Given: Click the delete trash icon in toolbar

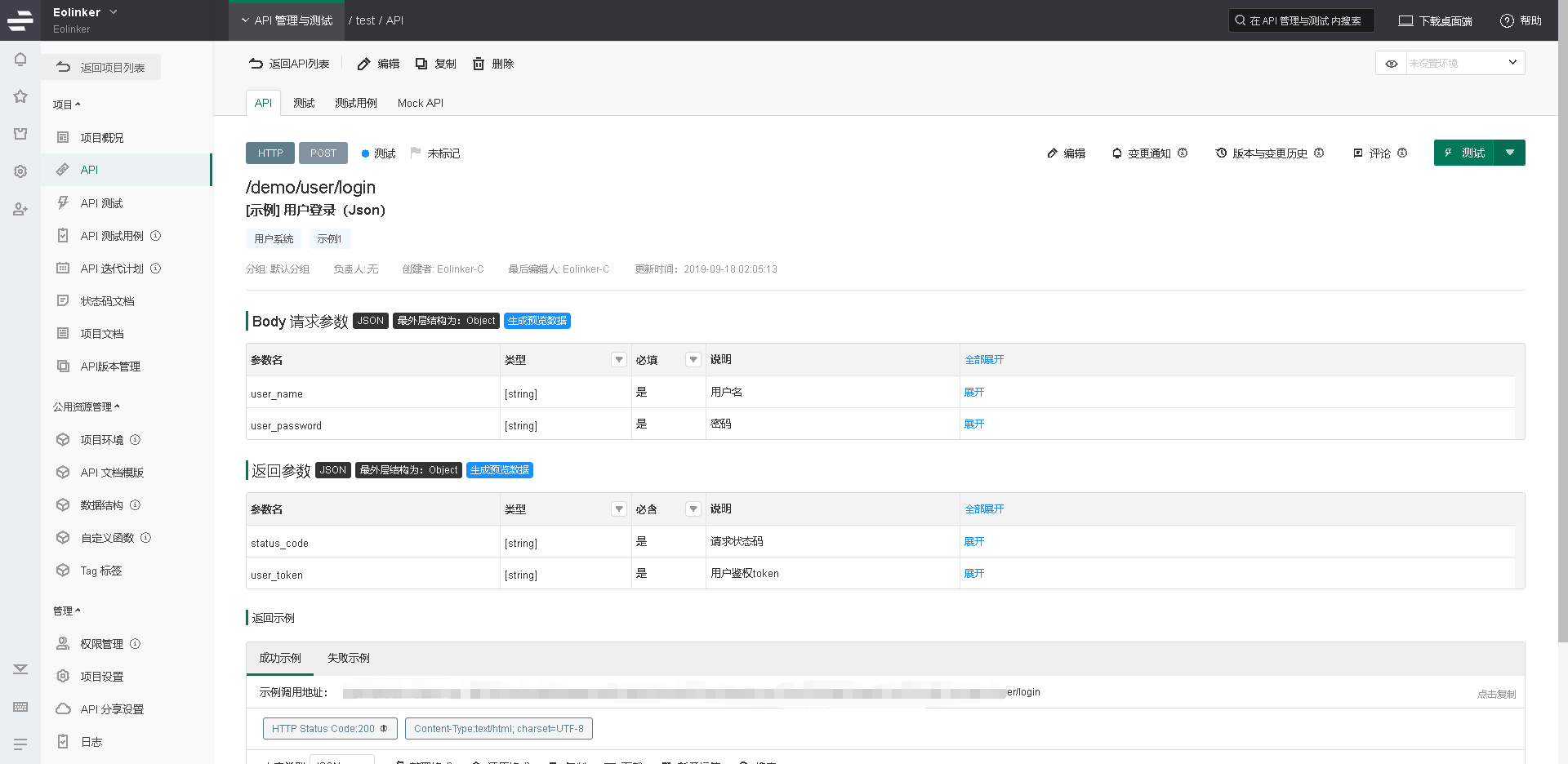Looking at the screenshot, I should pos(479,64).
